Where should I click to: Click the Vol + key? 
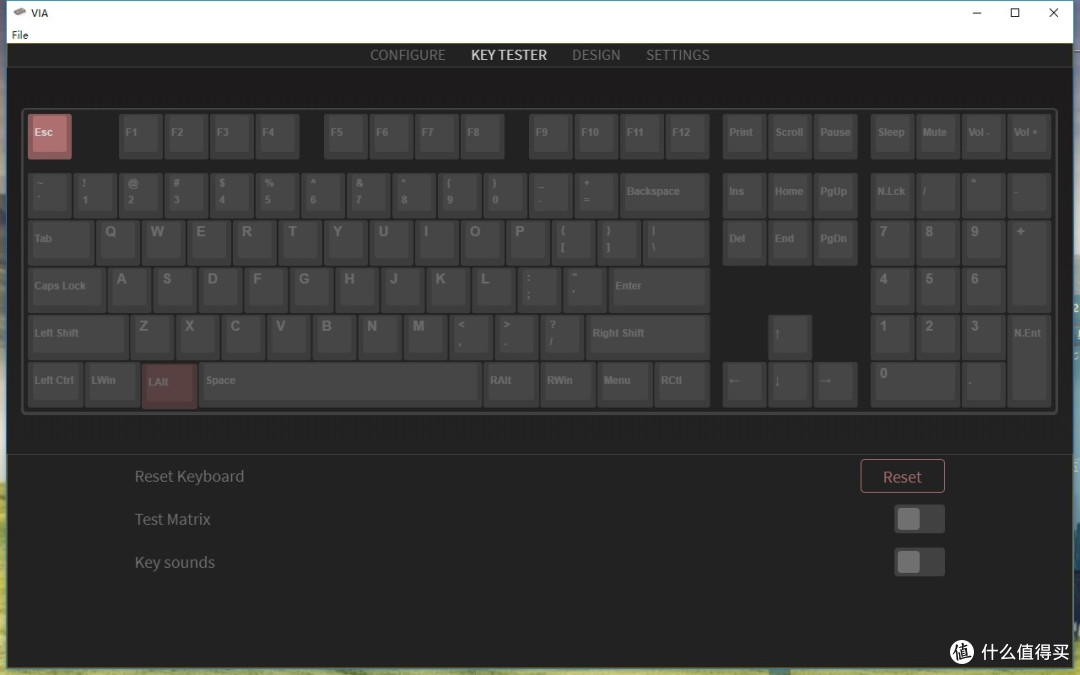pyautogui.click(x=1029, y=136)
